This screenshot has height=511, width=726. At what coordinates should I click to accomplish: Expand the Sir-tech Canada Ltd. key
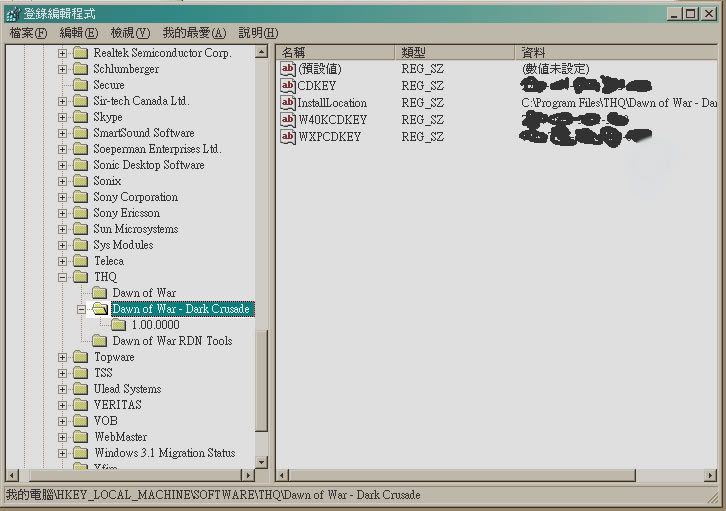(x=62, y=101)
